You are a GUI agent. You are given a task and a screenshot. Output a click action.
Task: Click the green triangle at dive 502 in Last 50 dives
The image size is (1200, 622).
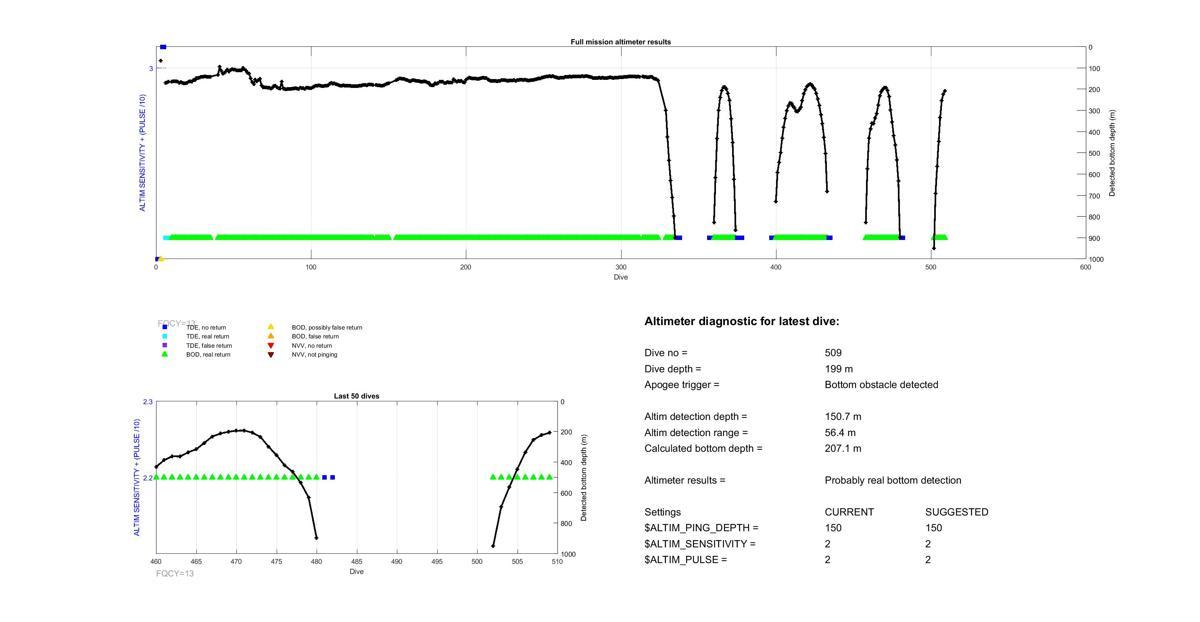point(493,477)
